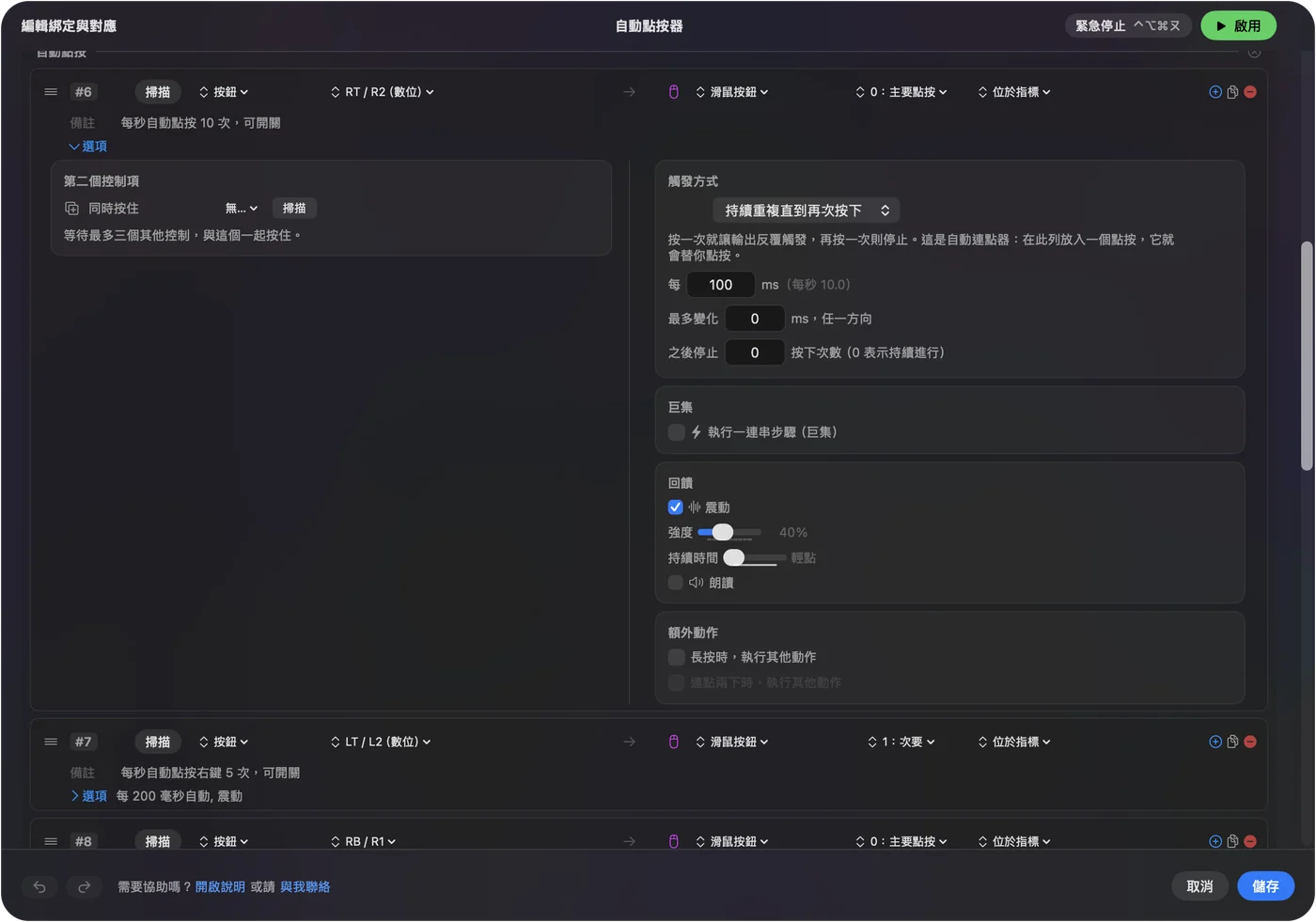The width and height of the screenshot is (1316, 922).
Task: Click the 之後停止 press count field
Action: (754, 352)
